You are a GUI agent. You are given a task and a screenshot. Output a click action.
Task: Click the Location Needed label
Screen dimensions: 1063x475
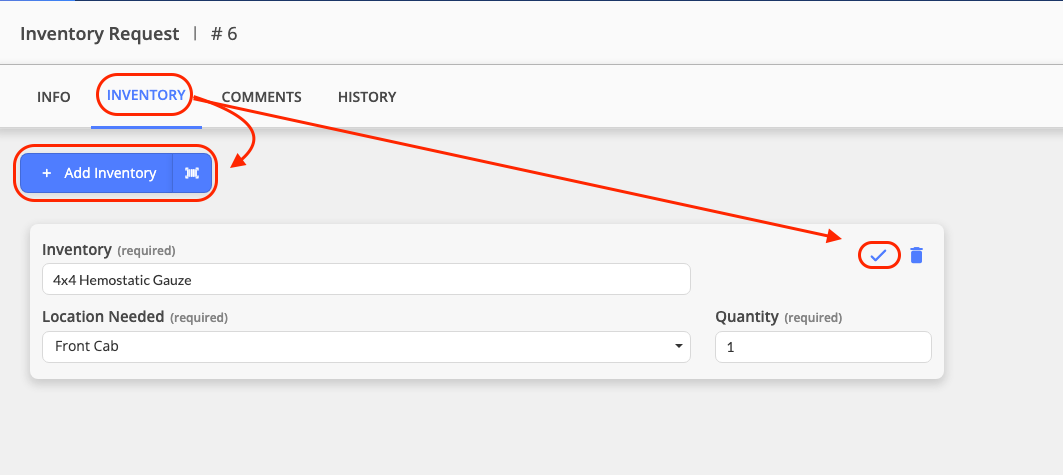coord(103,316)
